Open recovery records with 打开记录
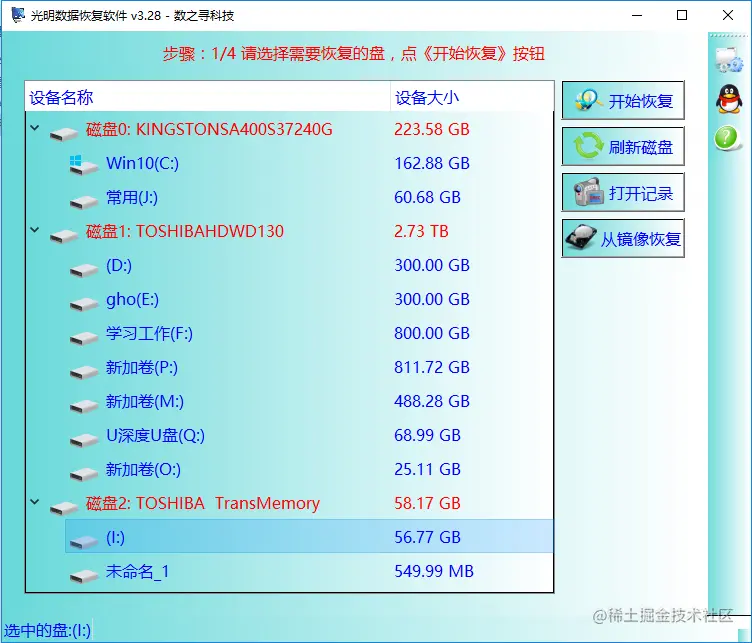The width and height of the screenshot is (752, 643). (x=623, y=192)
